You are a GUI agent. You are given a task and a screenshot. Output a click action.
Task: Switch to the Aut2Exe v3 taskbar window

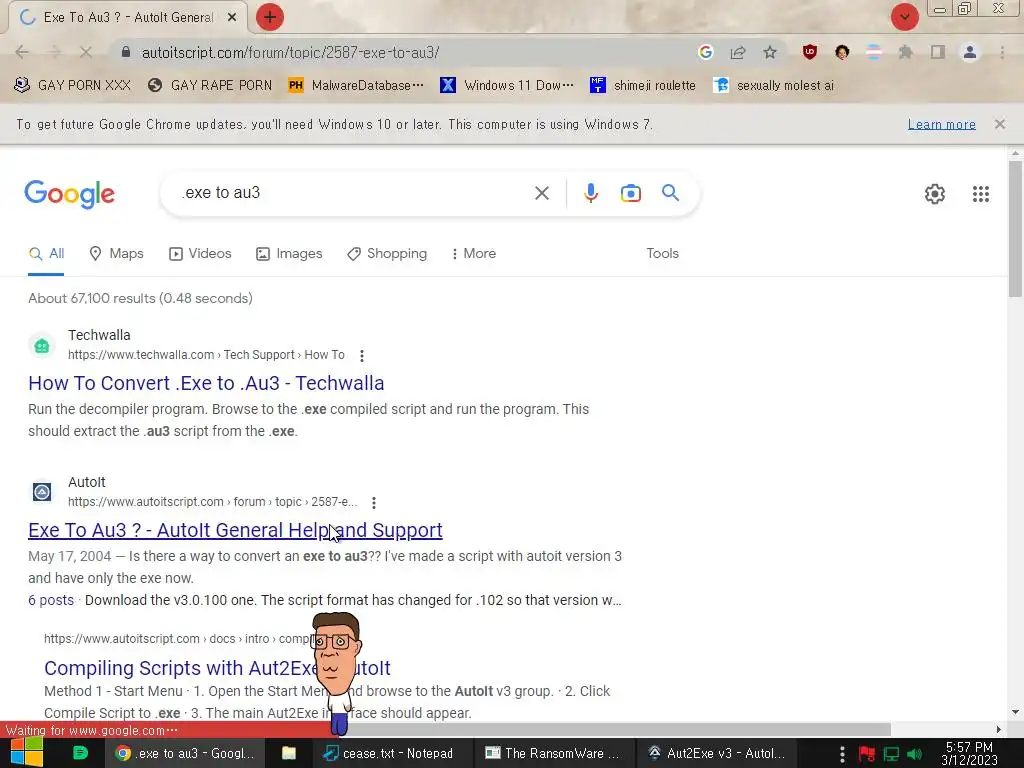click(x=716, y=753)
